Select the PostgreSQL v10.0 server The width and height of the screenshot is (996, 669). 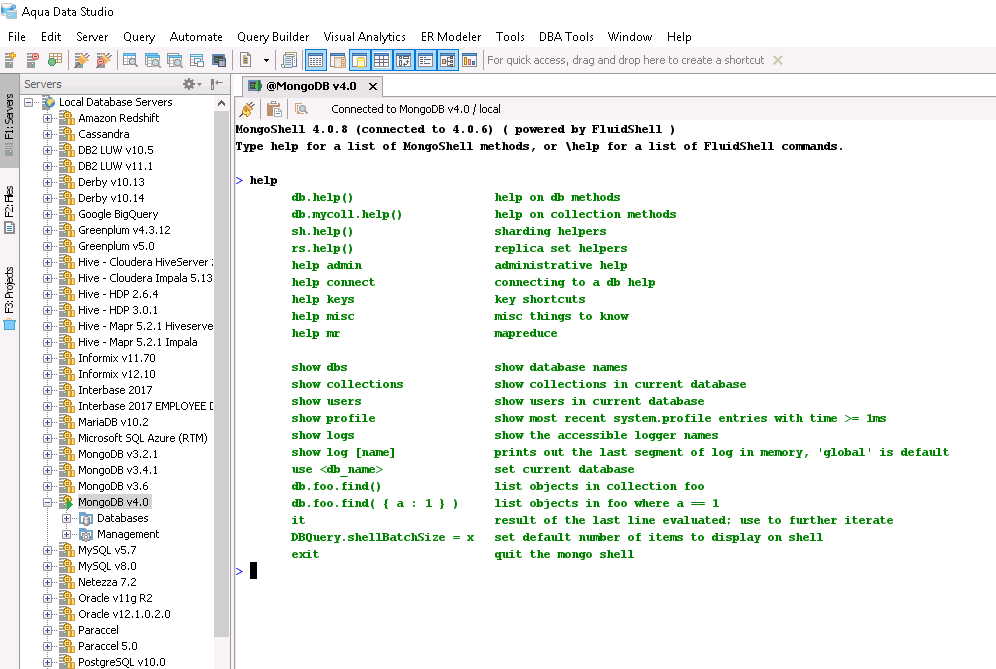pyautogui.click(x=122, y=662)
